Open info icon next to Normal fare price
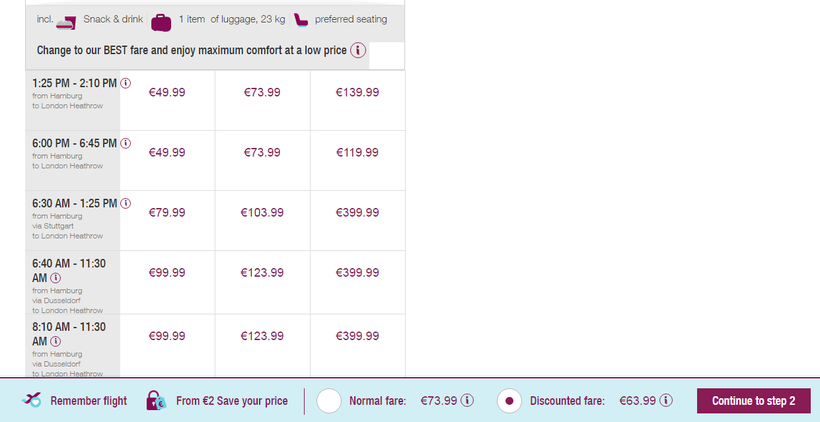This screenshot has height=422, width=820. [467, 401]
